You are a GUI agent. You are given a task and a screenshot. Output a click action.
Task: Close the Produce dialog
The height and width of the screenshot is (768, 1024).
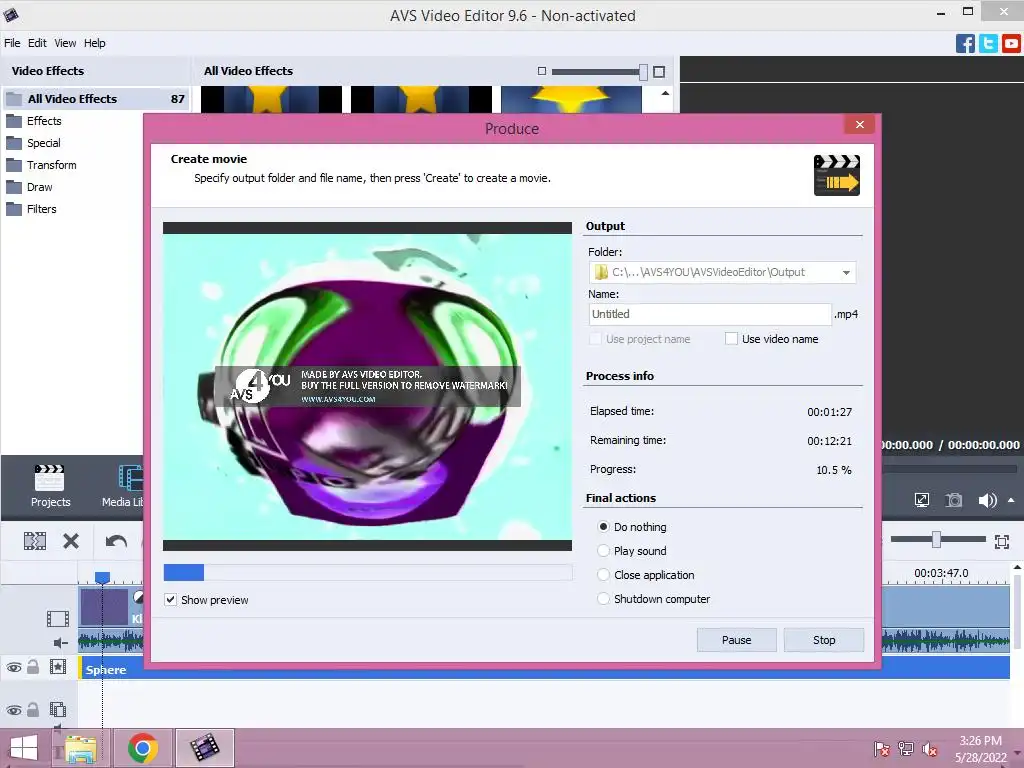pyautogui.click(x=859, y=124)
